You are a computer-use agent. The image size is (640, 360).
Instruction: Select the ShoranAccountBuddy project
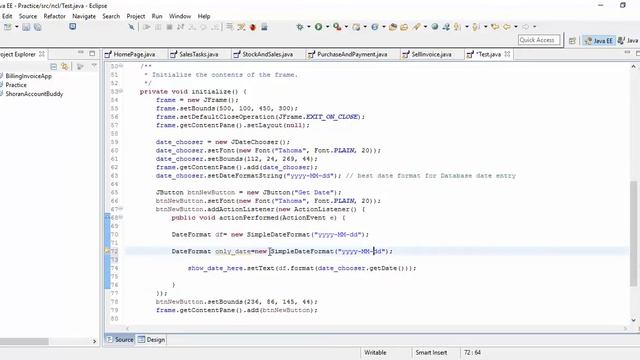point(34,94)
